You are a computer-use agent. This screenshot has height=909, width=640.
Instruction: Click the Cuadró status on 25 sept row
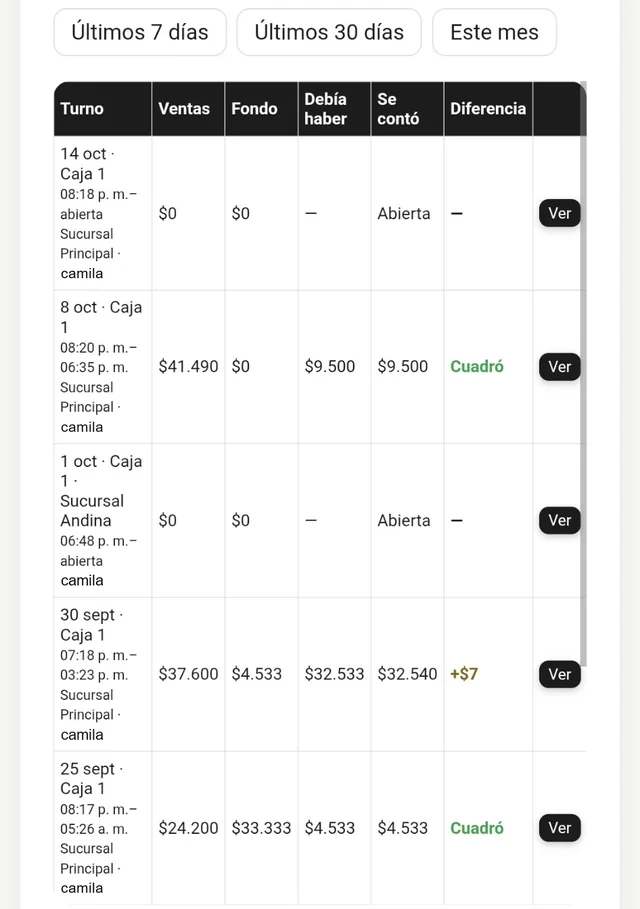click(477, 828)
